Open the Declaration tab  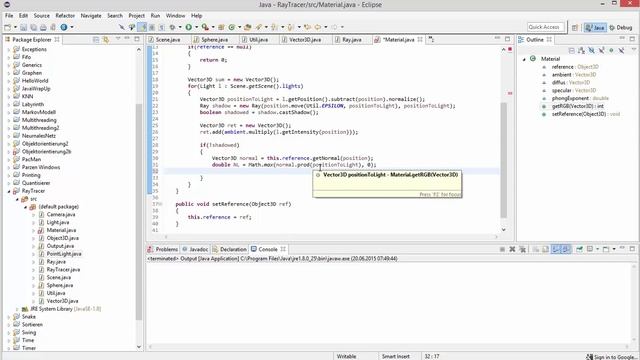tap(229, 249)
